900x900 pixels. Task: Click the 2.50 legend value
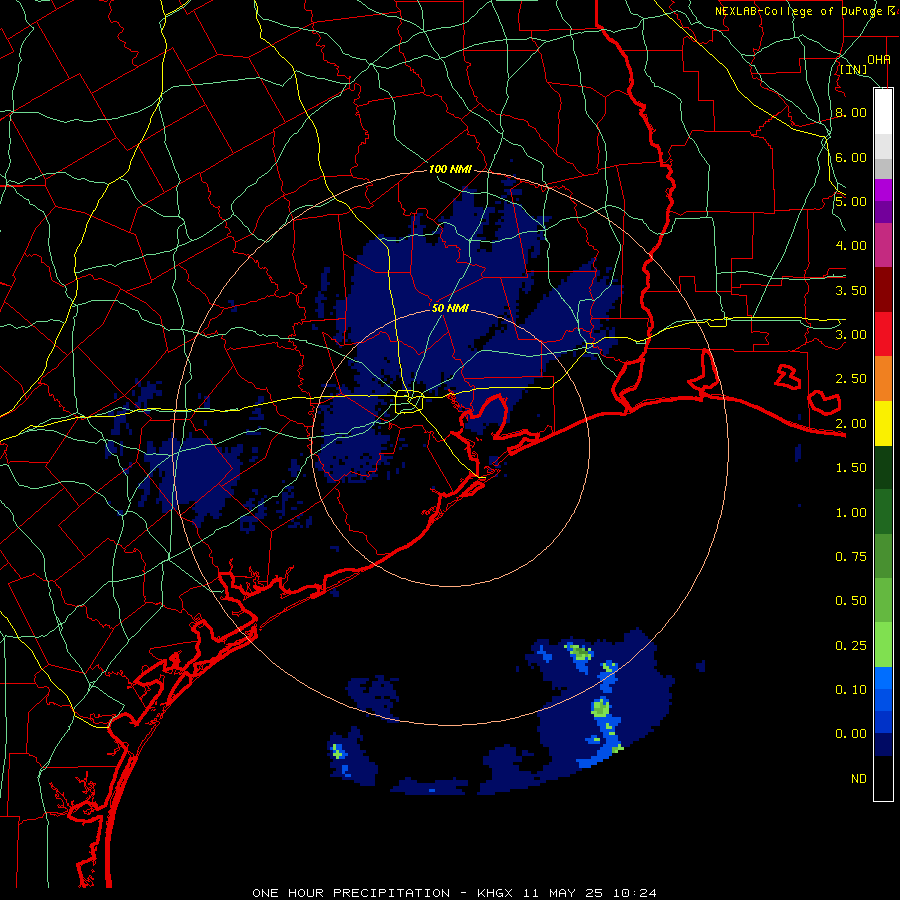(851, 379)
